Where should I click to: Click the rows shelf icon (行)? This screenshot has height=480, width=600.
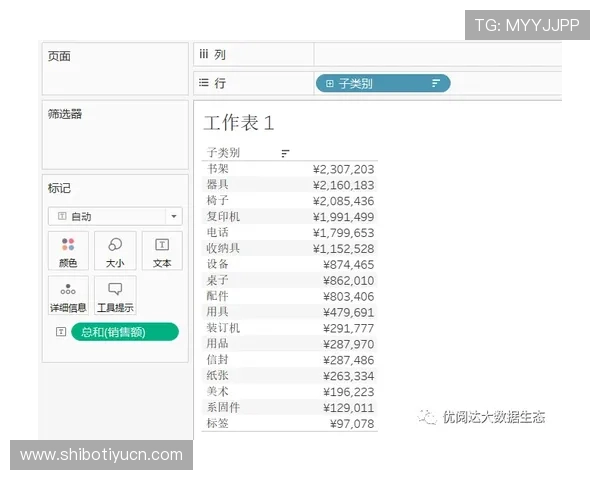(x=204, y=83)
